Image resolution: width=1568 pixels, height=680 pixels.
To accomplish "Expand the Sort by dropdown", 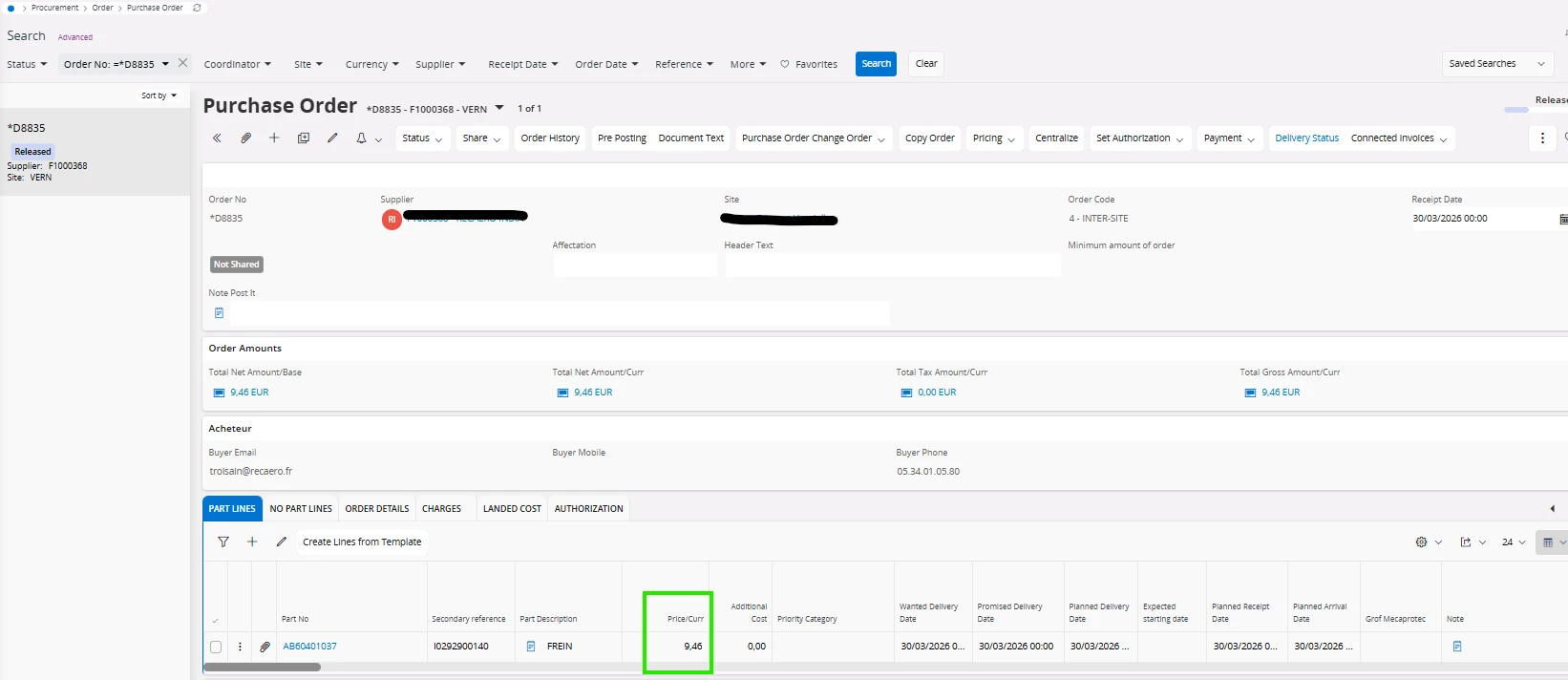I will click(x=159, y=96).
